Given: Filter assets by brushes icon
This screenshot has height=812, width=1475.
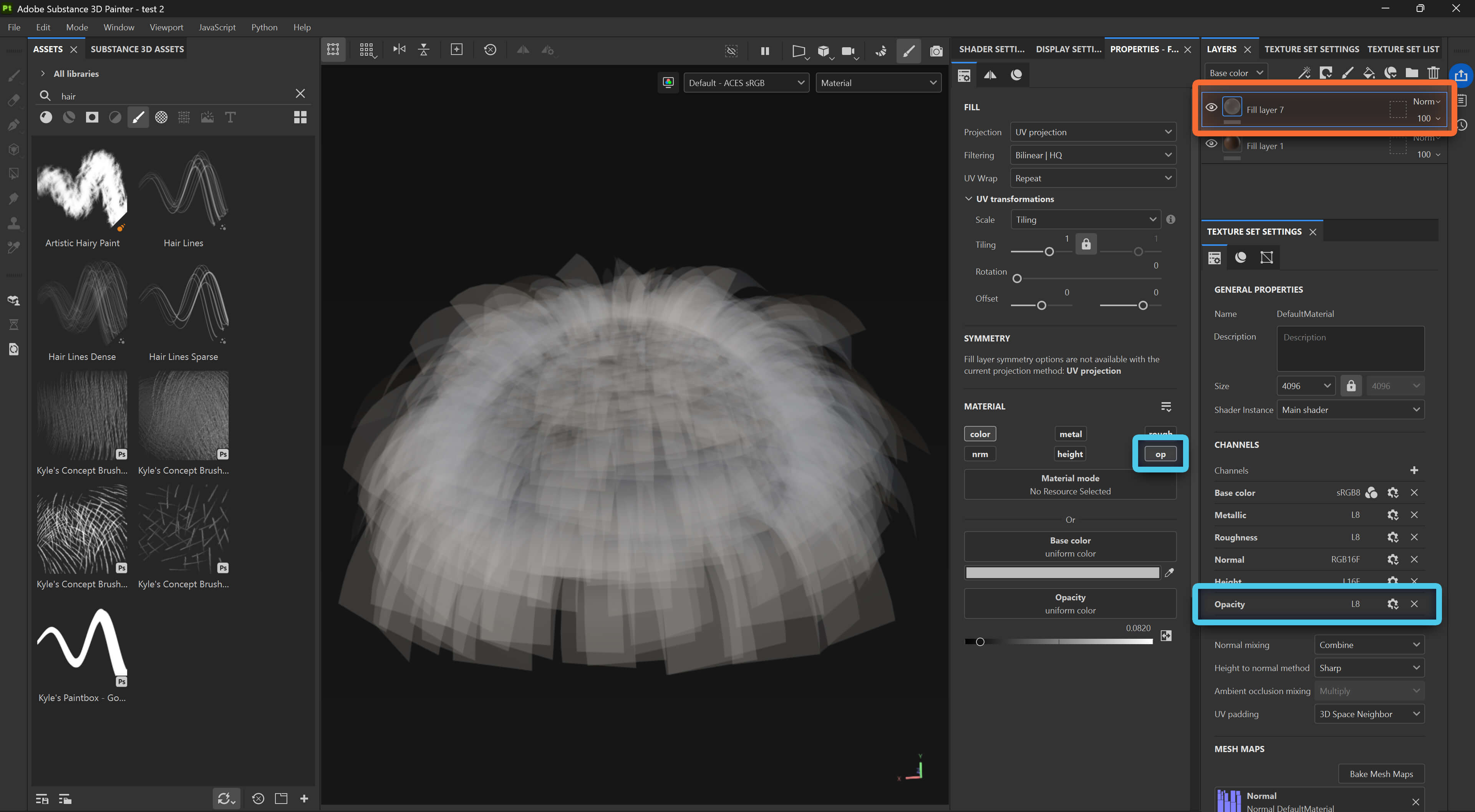Looking at the screenshot, I should click(138, 118).
